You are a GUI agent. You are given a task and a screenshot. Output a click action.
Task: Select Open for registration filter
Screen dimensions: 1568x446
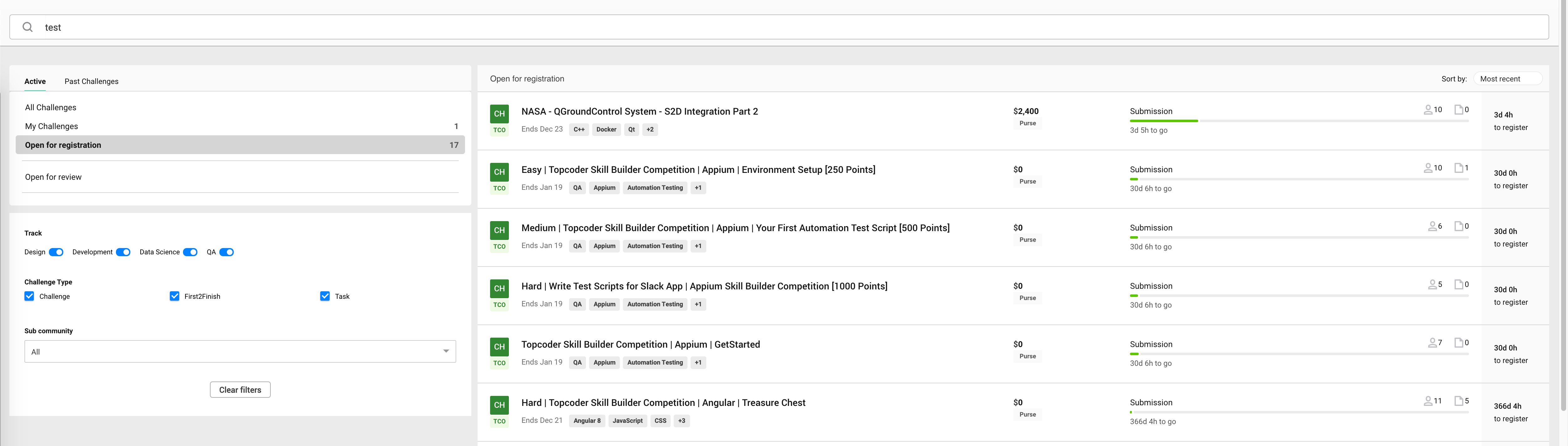[x=240, y=145]
